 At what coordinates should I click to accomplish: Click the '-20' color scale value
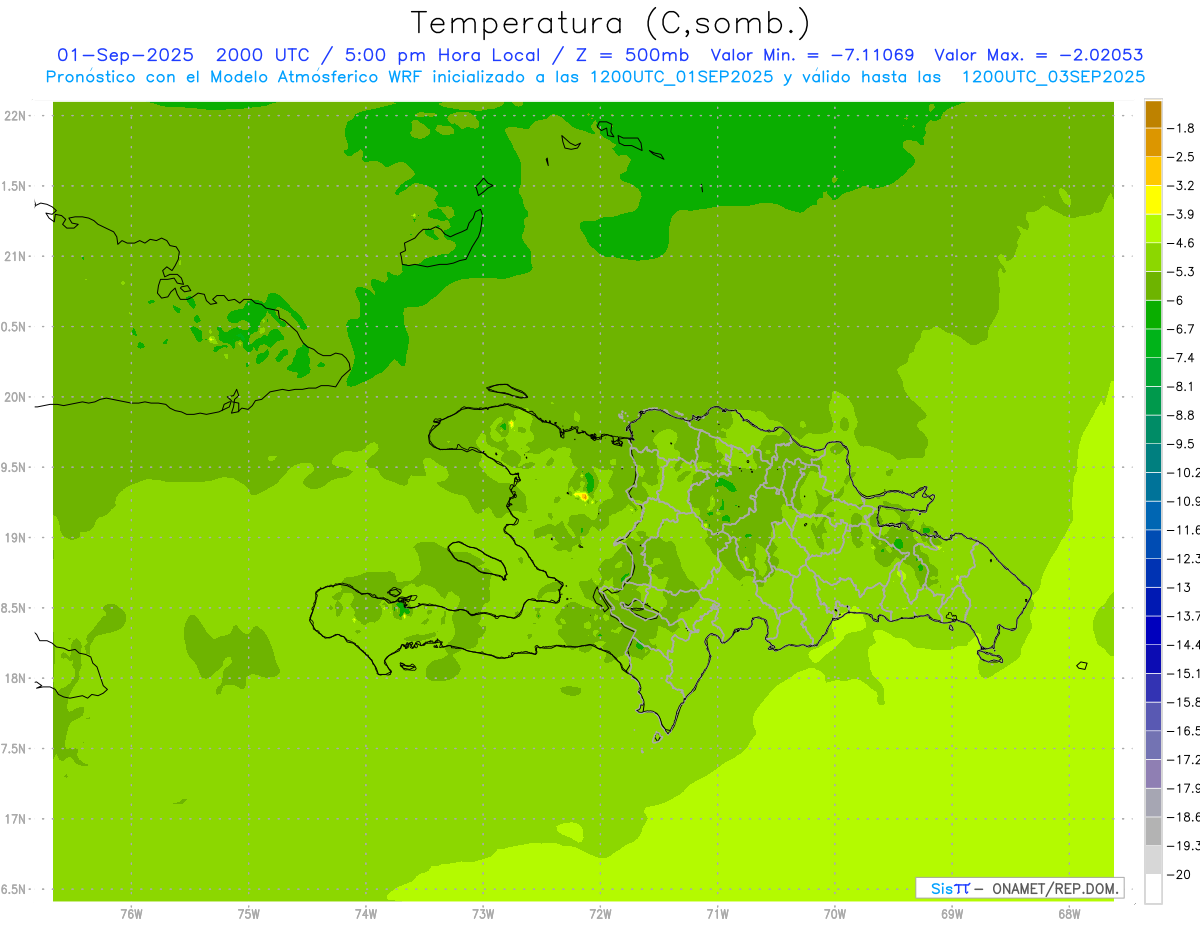point(1180,874)
